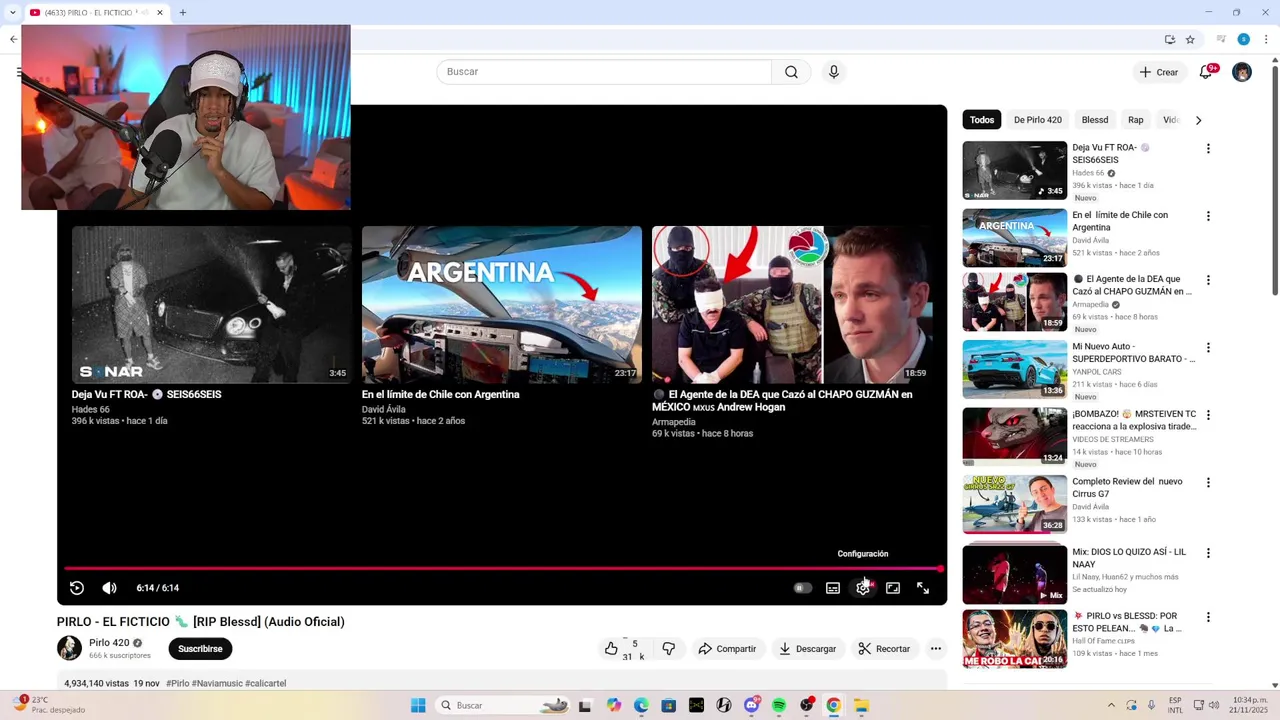The image size is (1280, 720).
Task: Enter fullscreen mode
Action: (923, 588)
